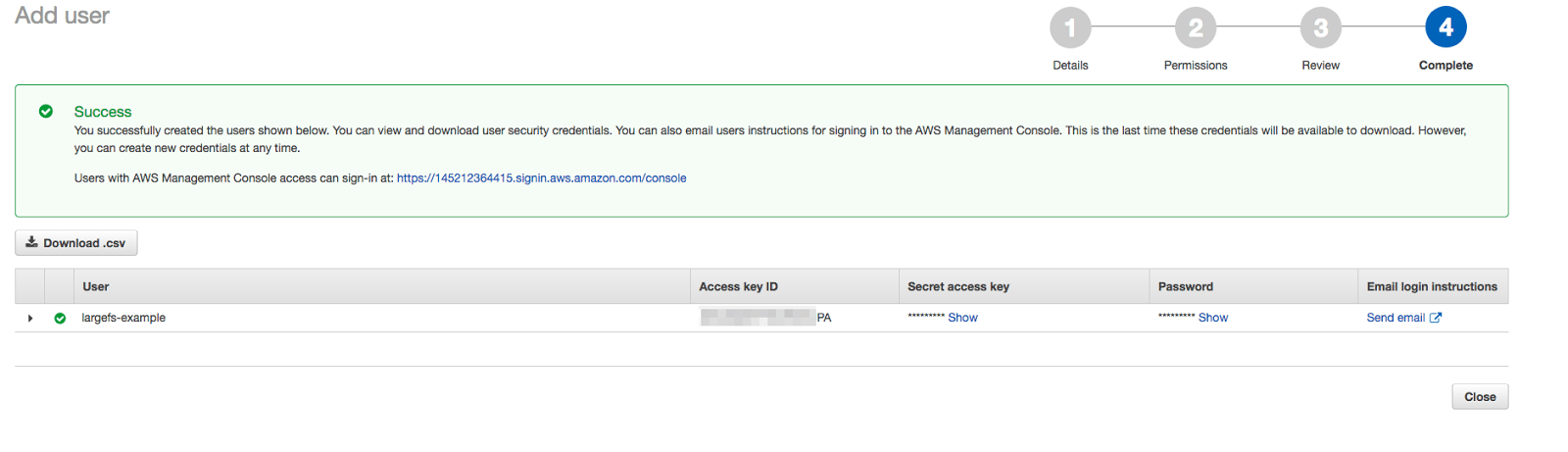Click the Password column header
The height and width of the screenshot is (452, 1568).
[x=1185, y=287]
